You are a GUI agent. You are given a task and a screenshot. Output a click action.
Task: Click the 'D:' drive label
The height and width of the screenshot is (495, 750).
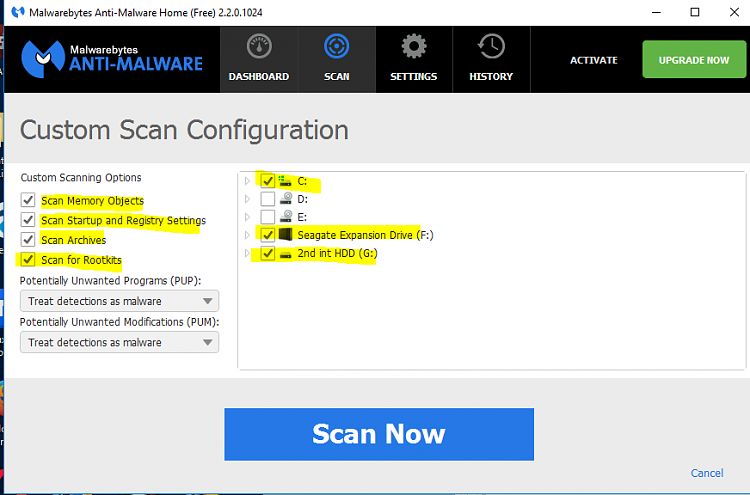coord(303,199)
